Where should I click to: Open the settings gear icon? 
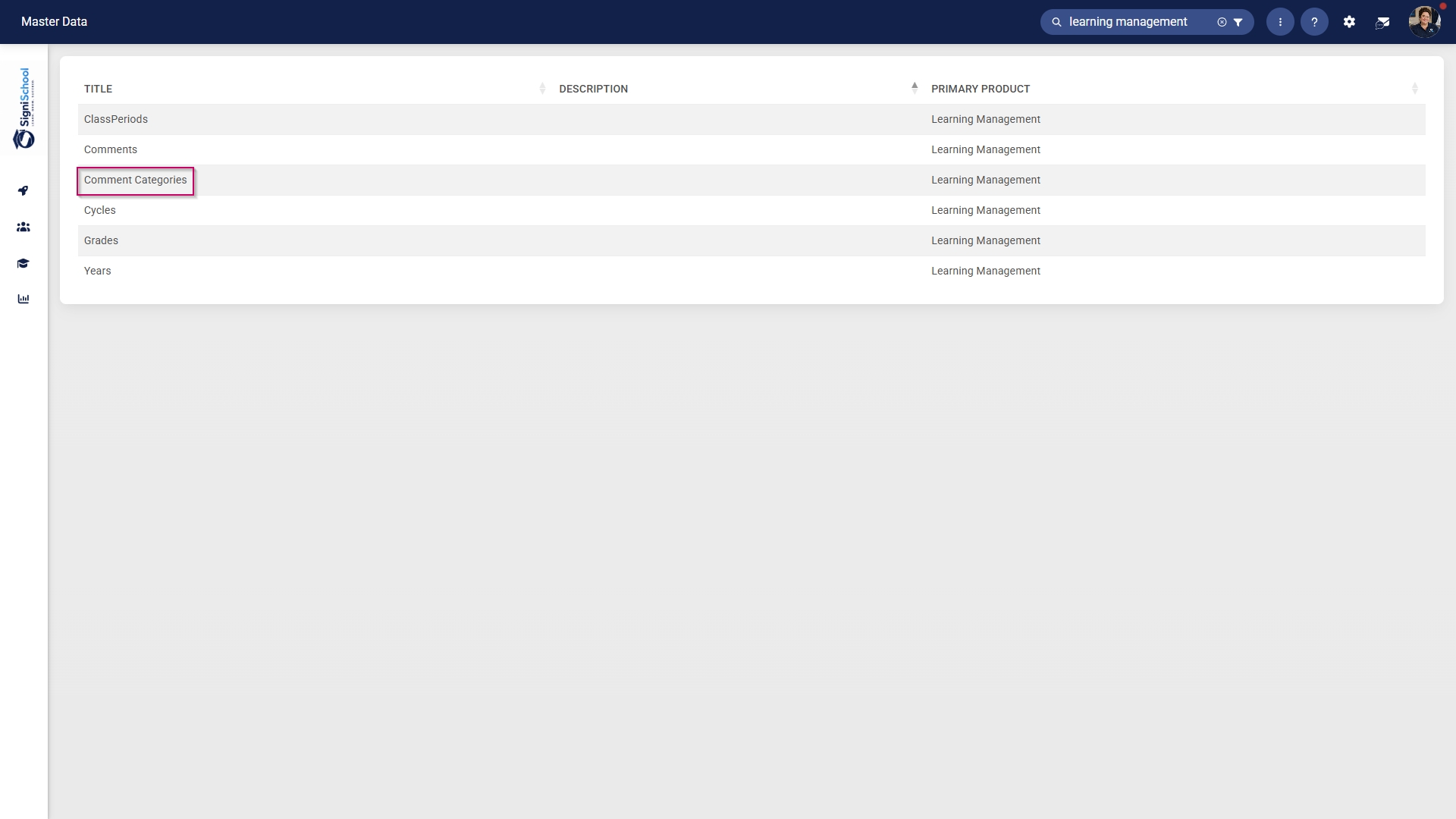tap(1349, 22)
